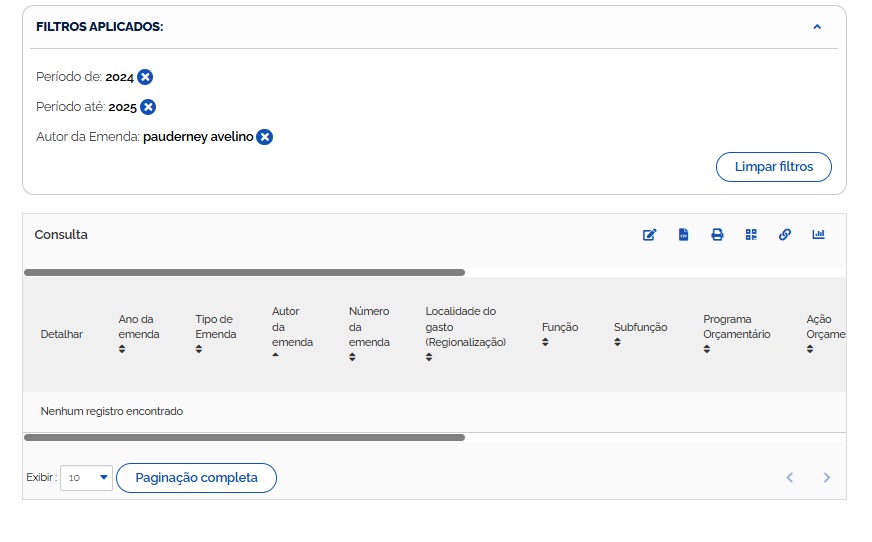This screenshot has width=872, height=542.
Task: Collapse the Filtros Aplicados panel
Action: (817, 27)
